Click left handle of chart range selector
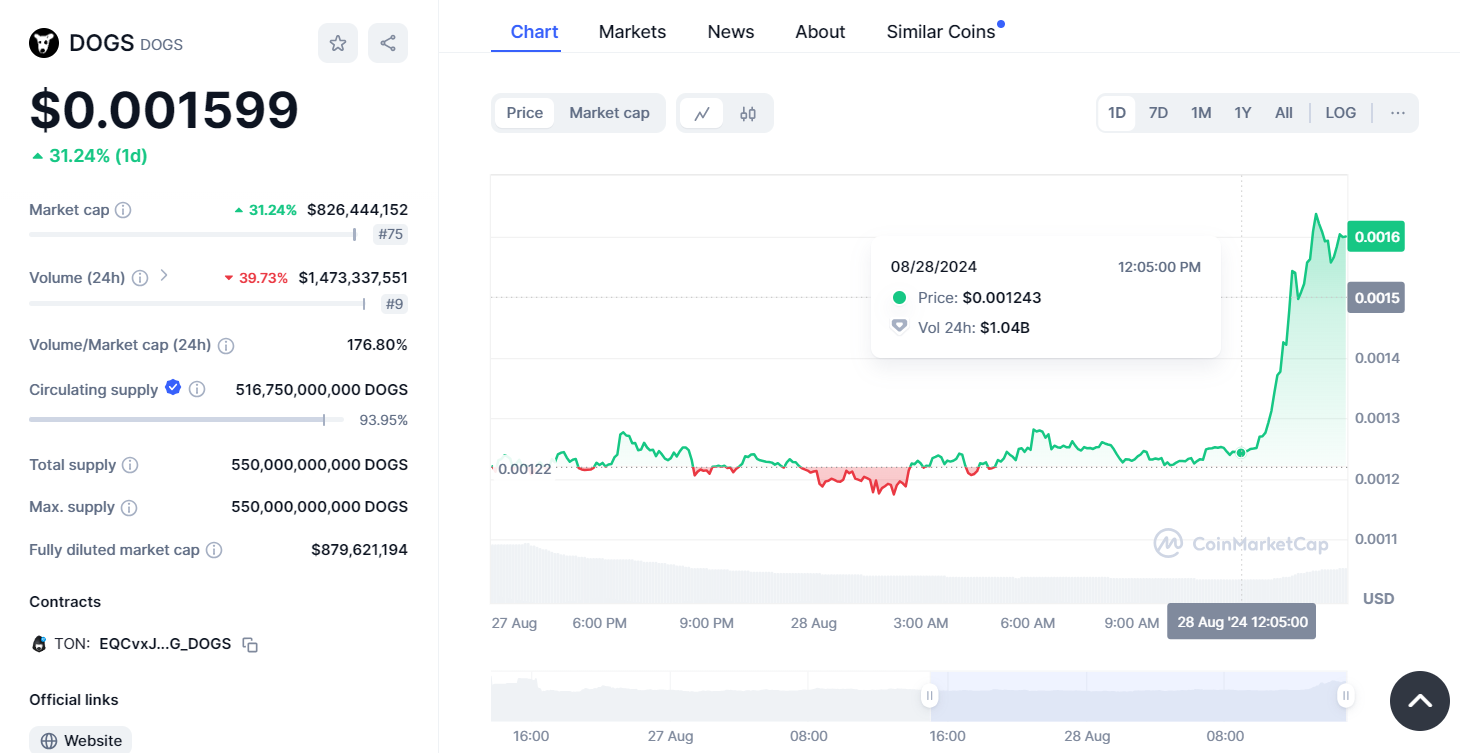 click(930, 695)
